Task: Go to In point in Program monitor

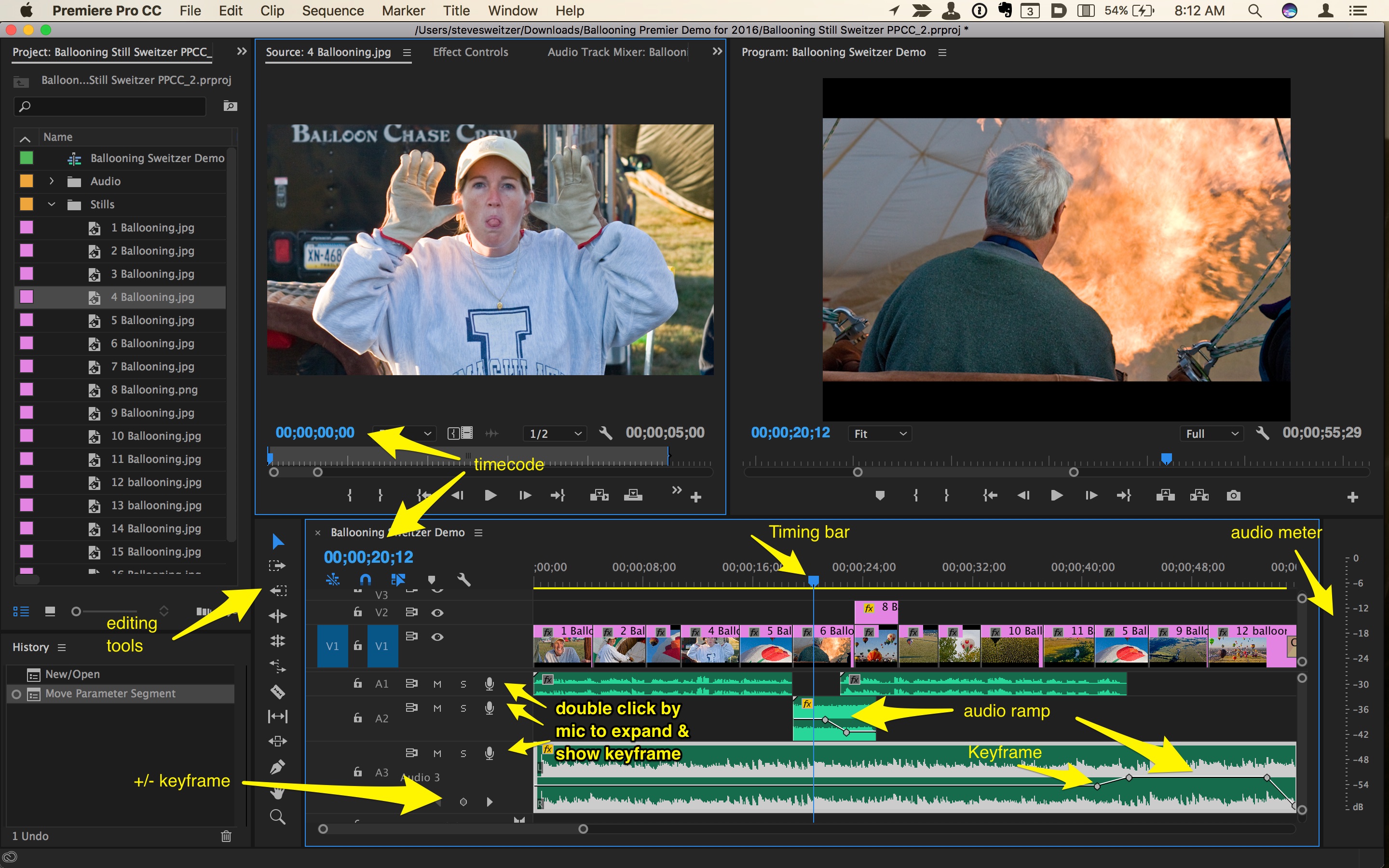Action: (990, 495)
